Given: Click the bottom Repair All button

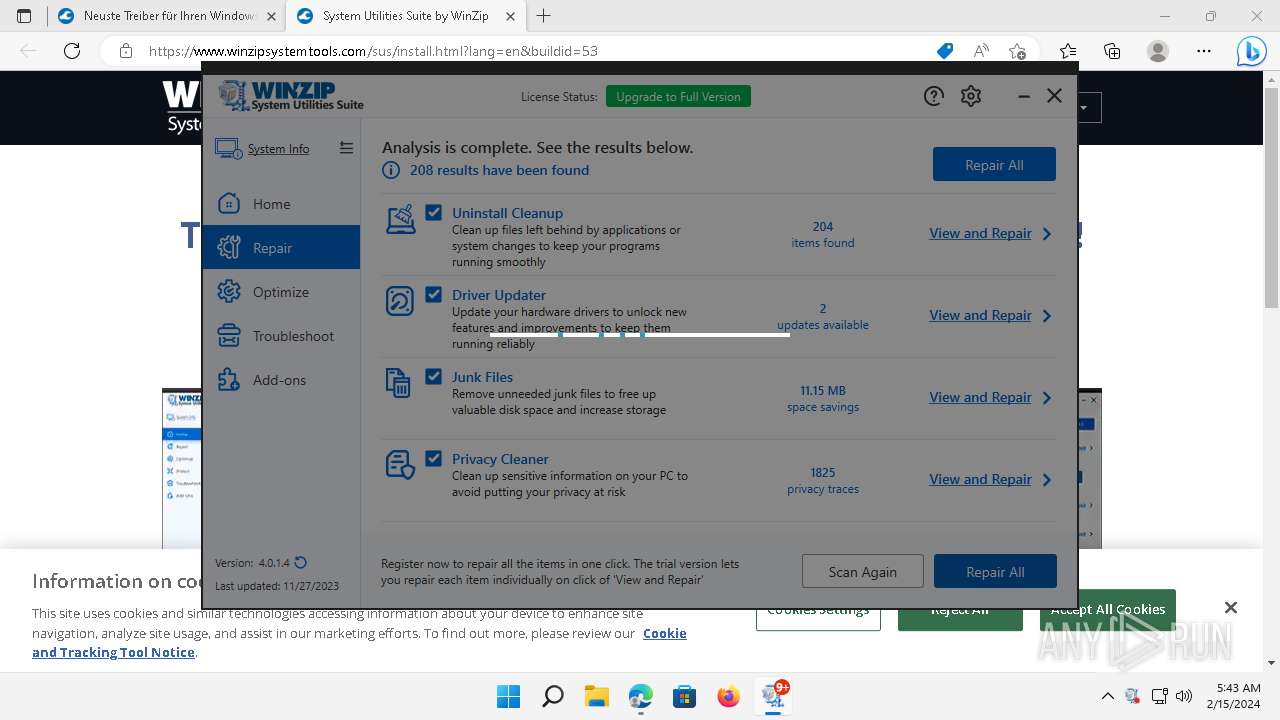Looking at the screenshot, I should click(995, 572).
